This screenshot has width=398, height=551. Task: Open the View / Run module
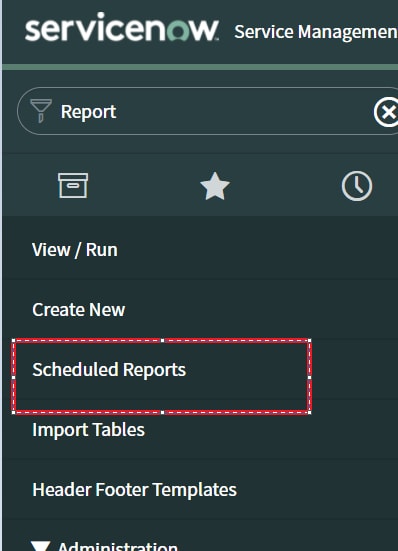pos(75,250)
